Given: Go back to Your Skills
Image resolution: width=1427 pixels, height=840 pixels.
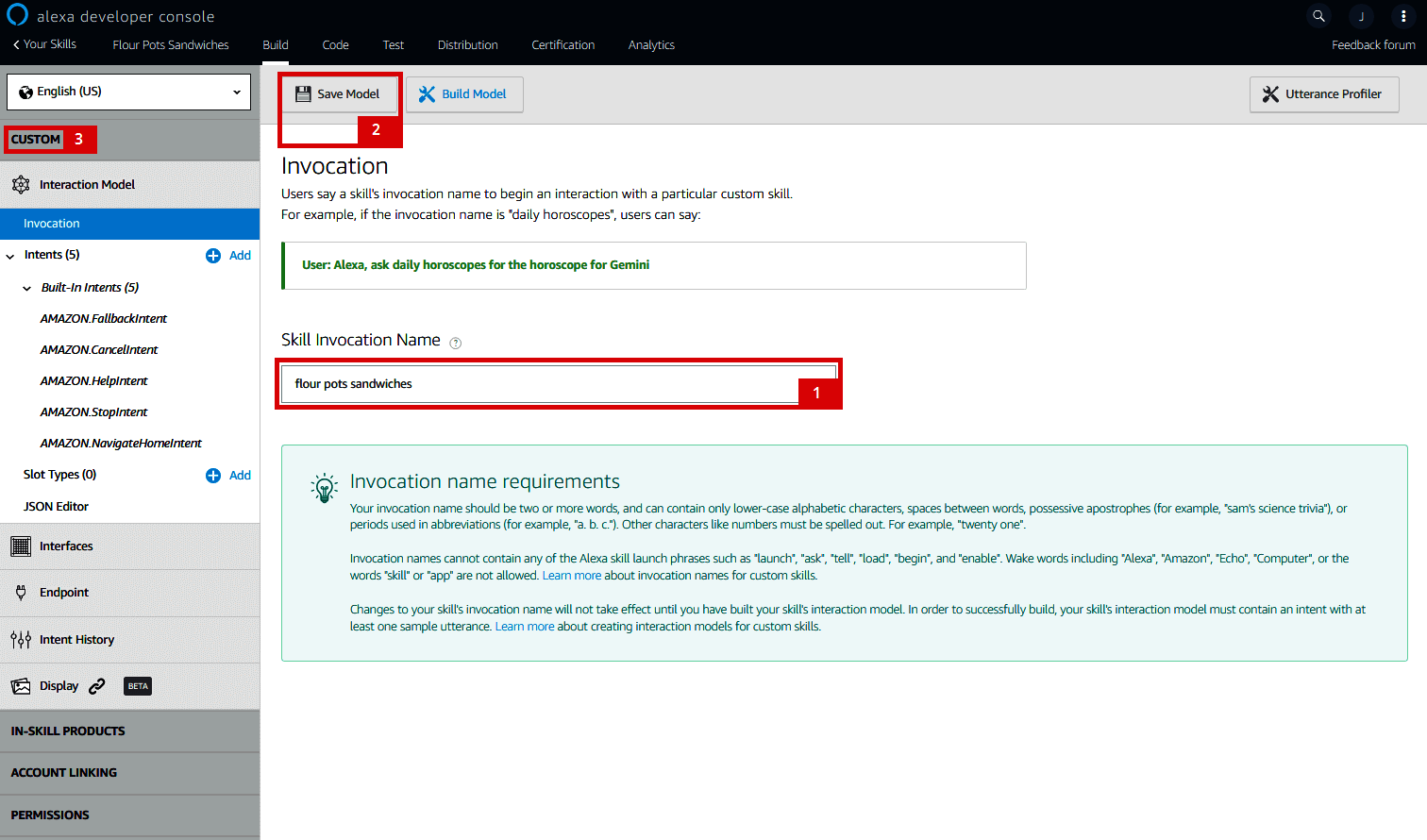Looking at the screenshot, I should 44,44.
